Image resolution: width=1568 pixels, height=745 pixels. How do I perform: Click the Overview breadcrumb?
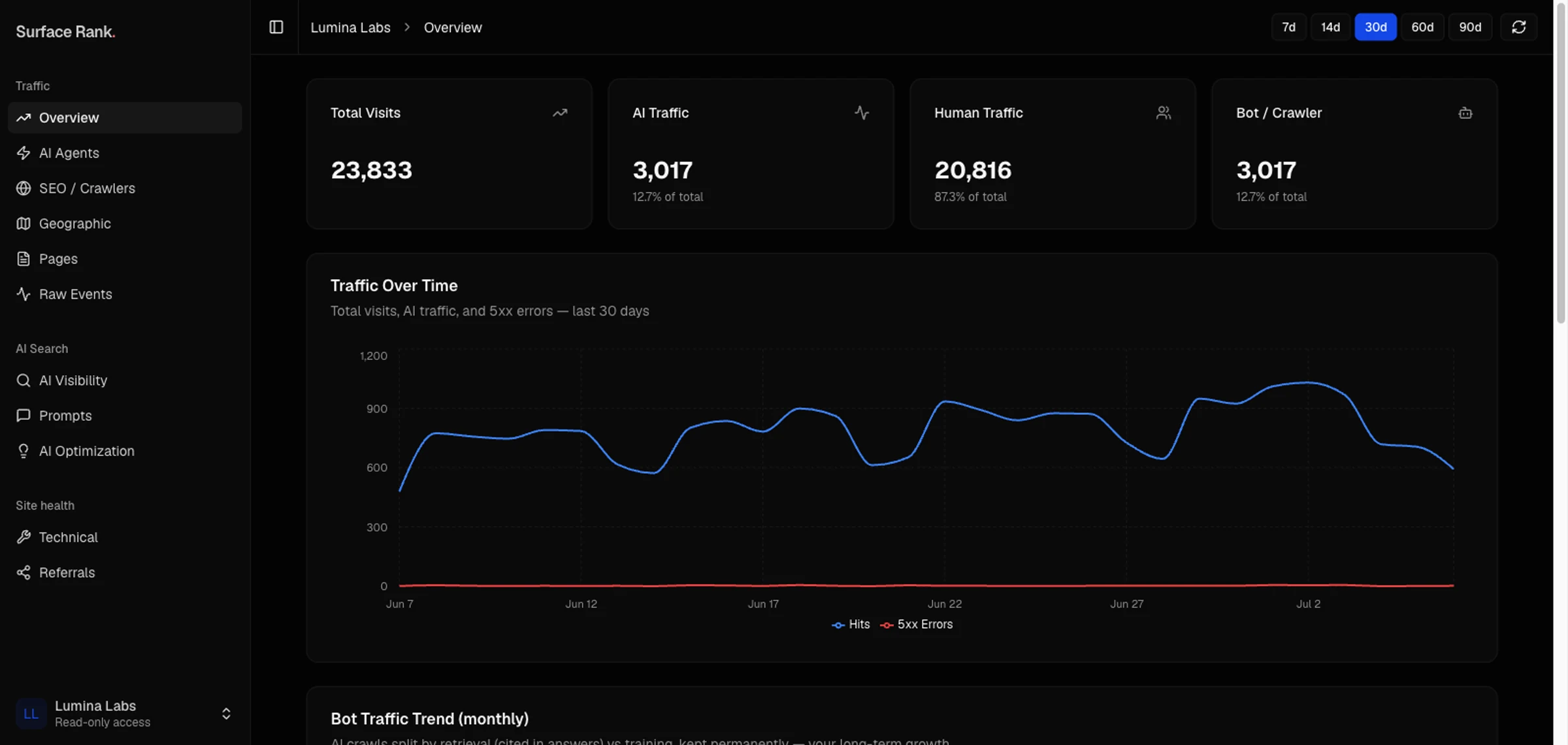(453, 27)
